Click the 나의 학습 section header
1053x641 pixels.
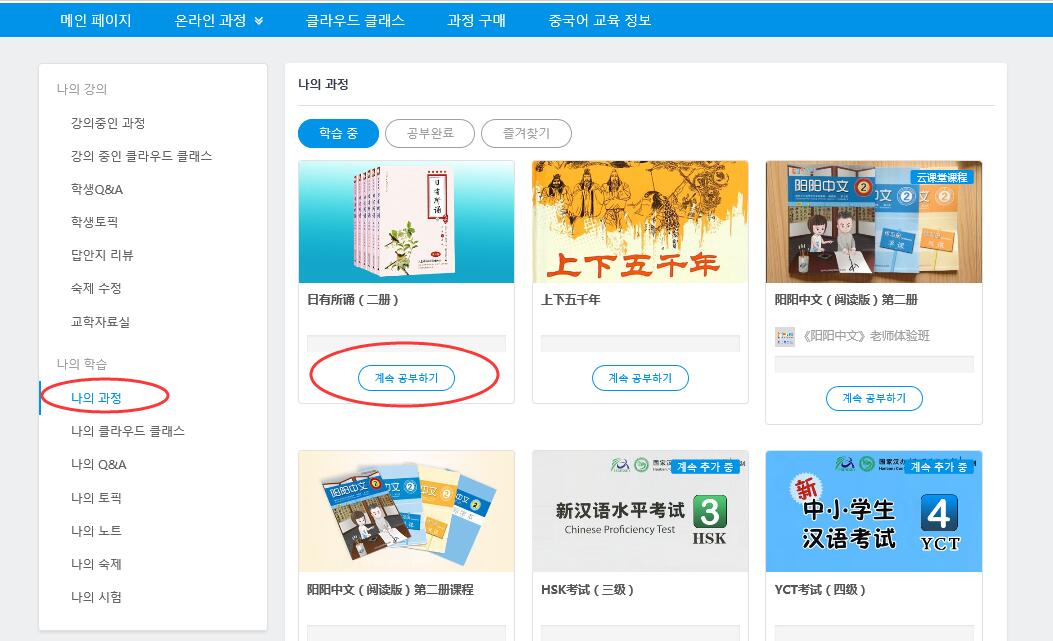click(x=82, y=364)
